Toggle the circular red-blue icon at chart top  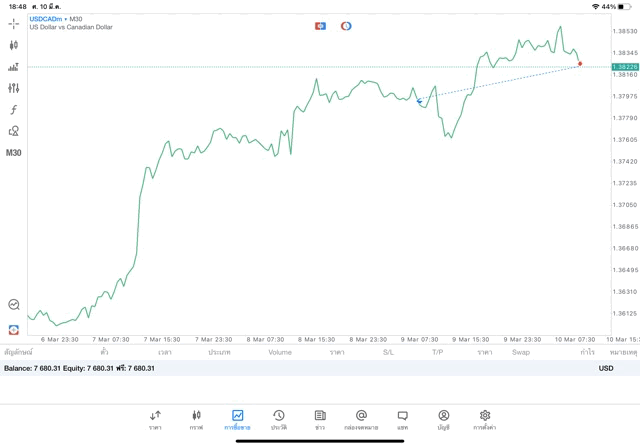(x=346, y=26)
